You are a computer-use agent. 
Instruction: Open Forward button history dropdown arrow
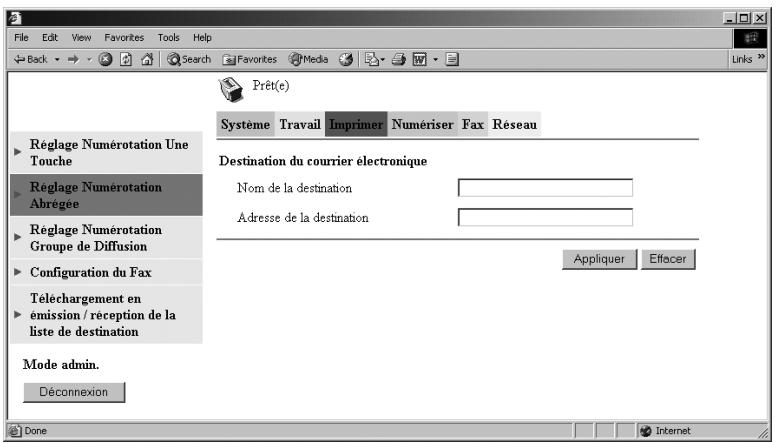(x=89, y=59)
